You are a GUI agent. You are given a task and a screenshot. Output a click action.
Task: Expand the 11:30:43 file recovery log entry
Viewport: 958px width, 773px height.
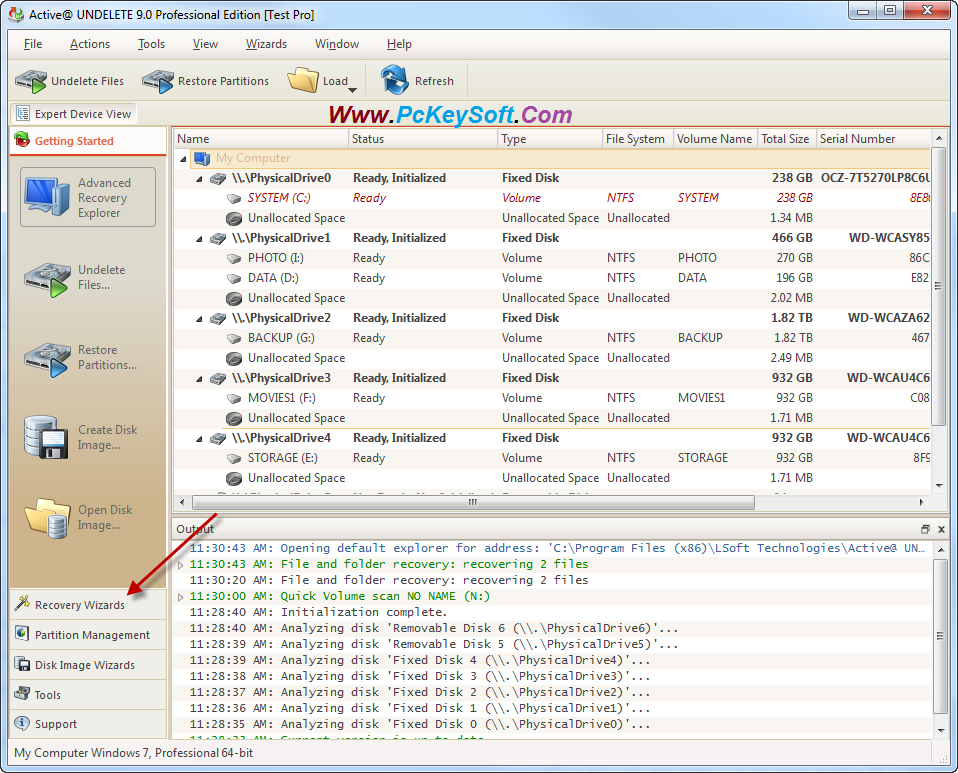(180, 565)
